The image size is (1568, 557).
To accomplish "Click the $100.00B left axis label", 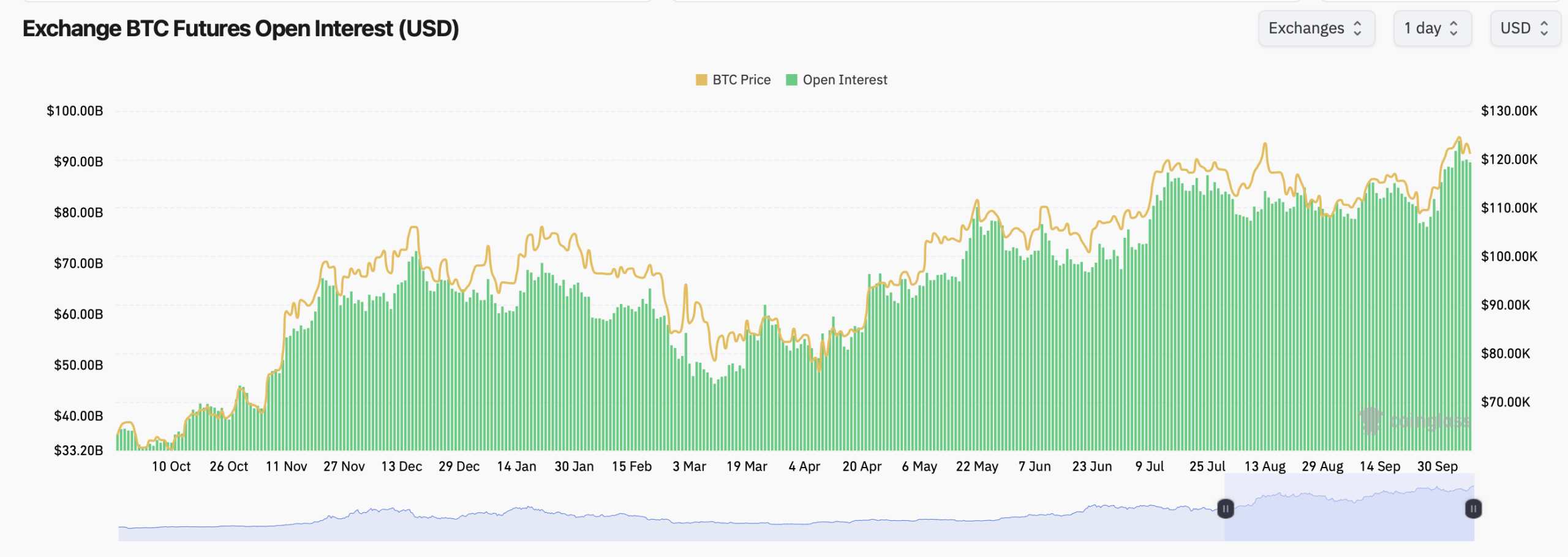I will click(x=75, y=111).
